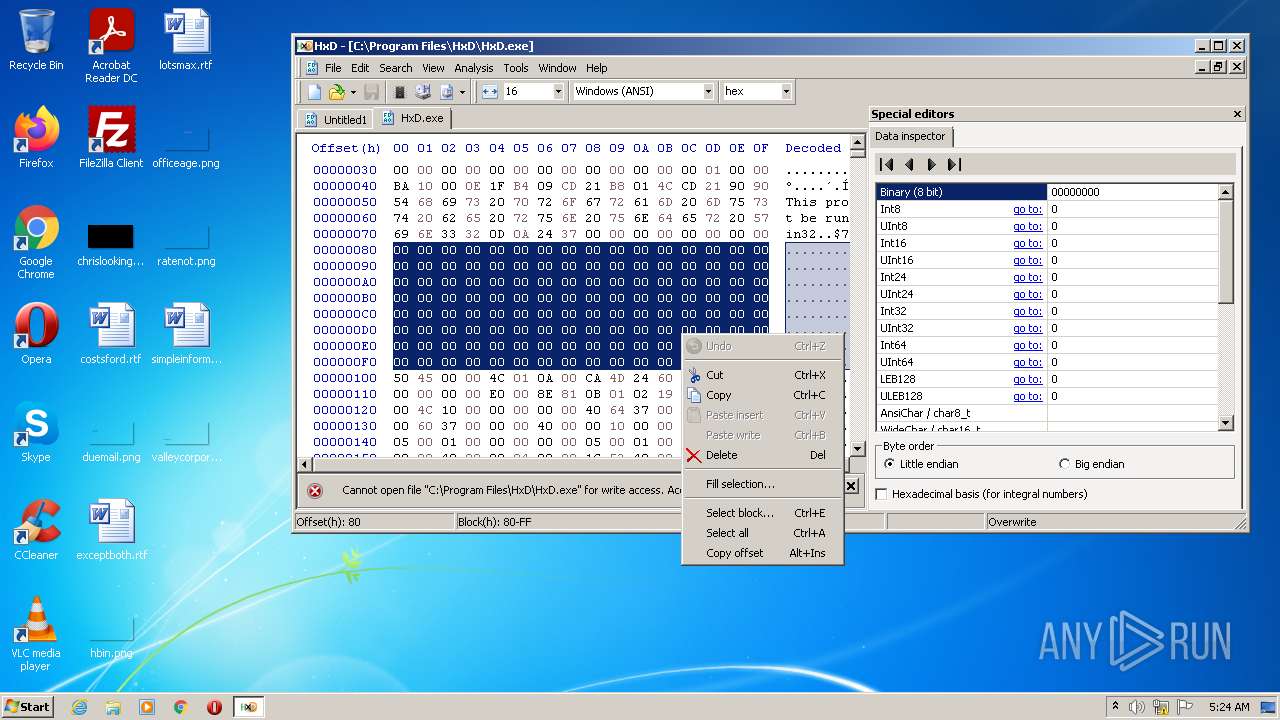This screenshot has height=720, width=1280.
Task: Click the Int64 go to link
Action: point(1027,345)
